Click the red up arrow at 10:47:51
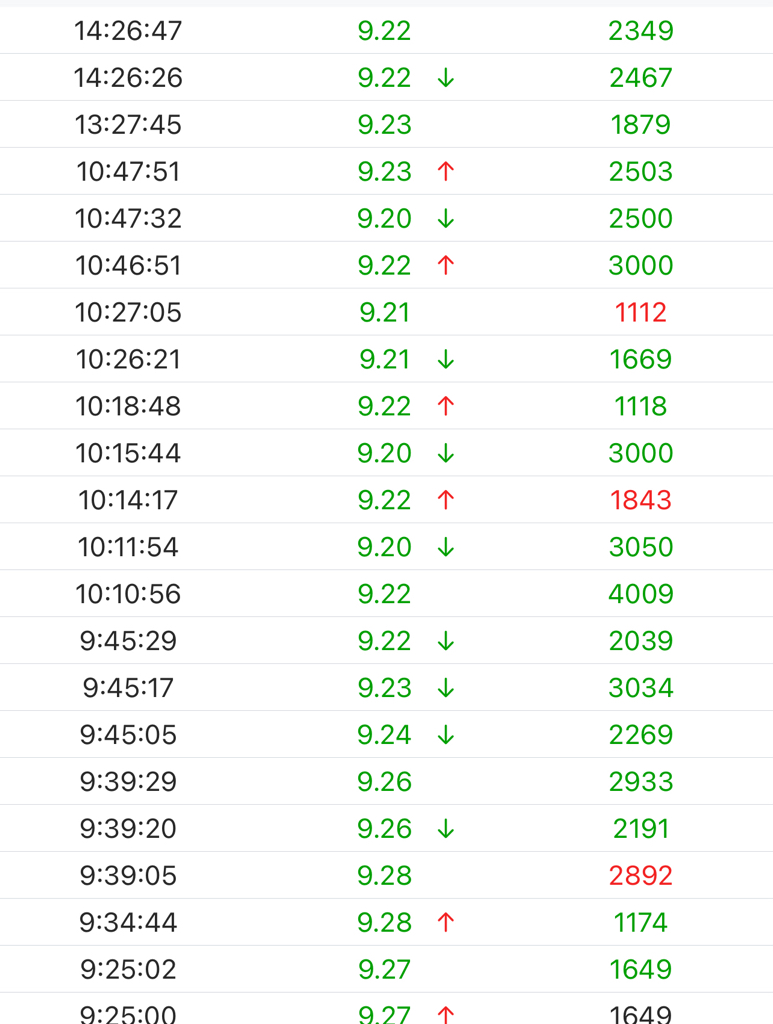773x1024 pixels. click(446, 172)
